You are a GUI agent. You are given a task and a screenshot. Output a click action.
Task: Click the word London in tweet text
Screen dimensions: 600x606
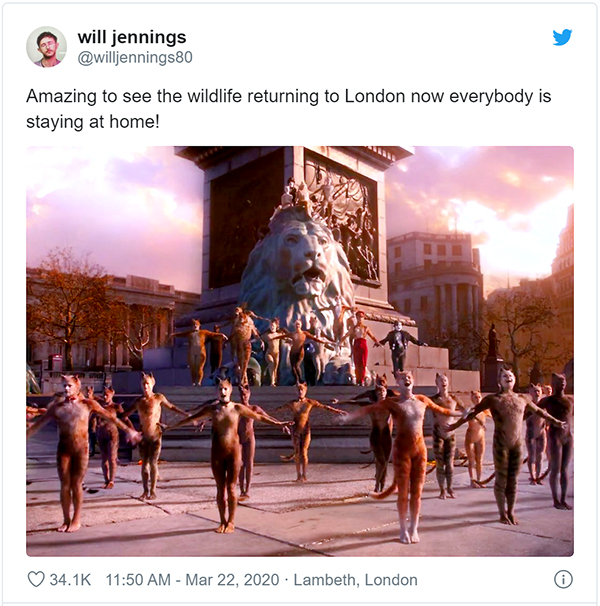point(374,96)
